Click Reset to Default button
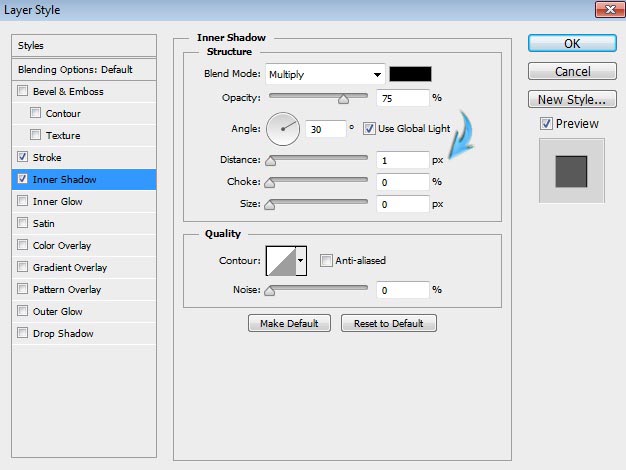 click(x=388, y=323)
